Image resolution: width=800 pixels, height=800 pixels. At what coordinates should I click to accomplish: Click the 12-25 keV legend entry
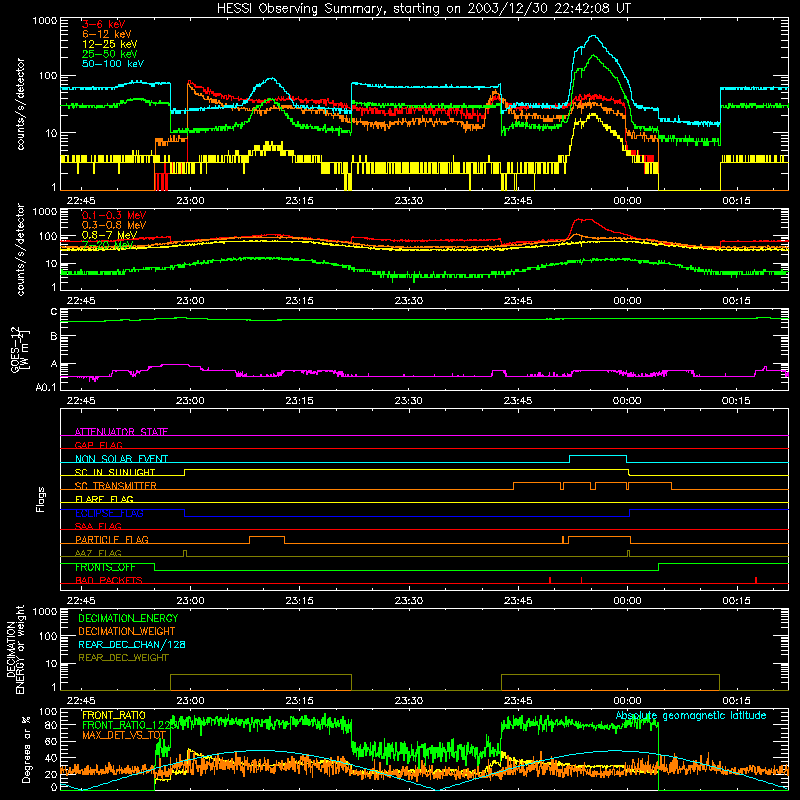pyautogui.click(x=110, y=44)
